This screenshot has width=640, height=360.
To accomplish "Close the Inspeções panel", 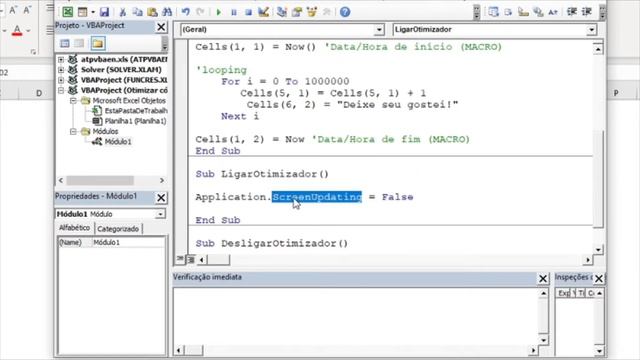I will tap(598, 278).
